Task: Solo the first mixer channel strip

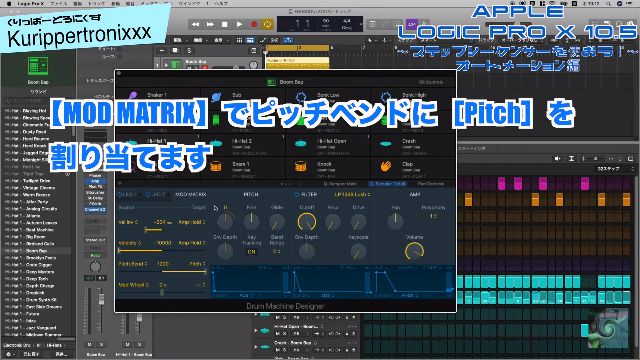Action: 101,344
